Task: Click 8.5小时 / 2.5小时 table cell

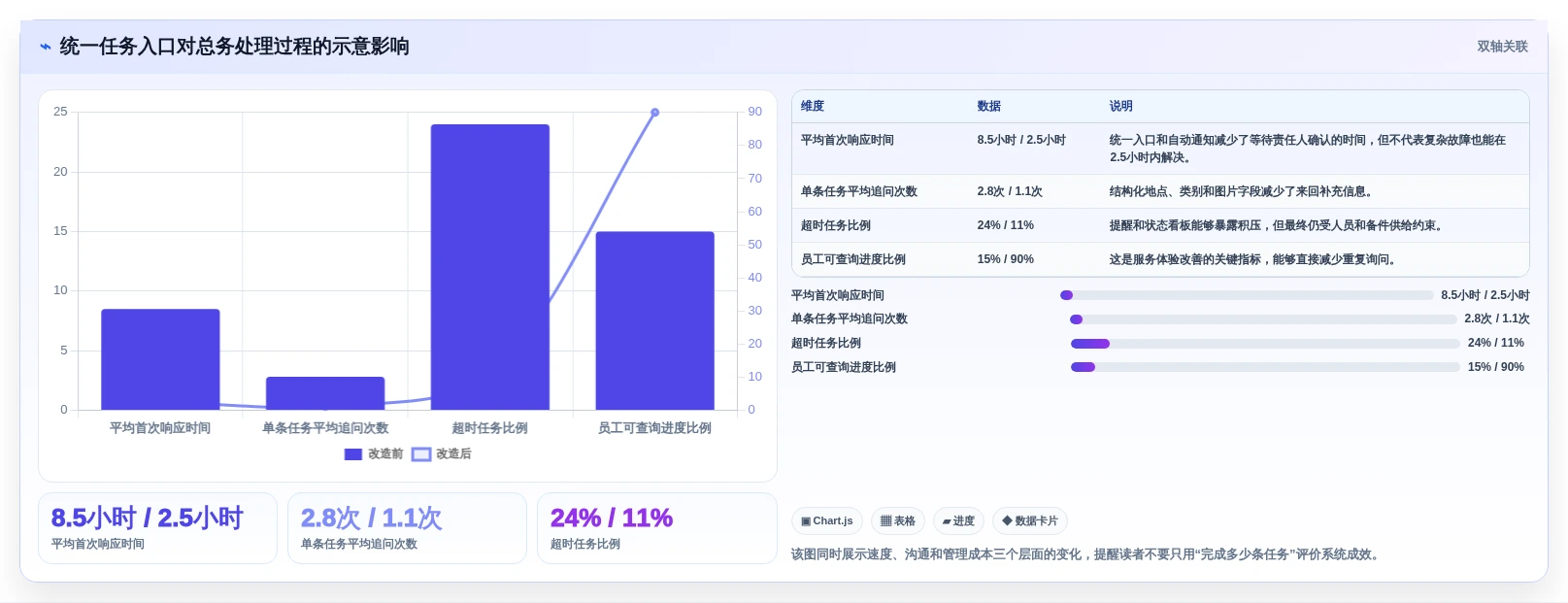Action: coord(1021,140)
